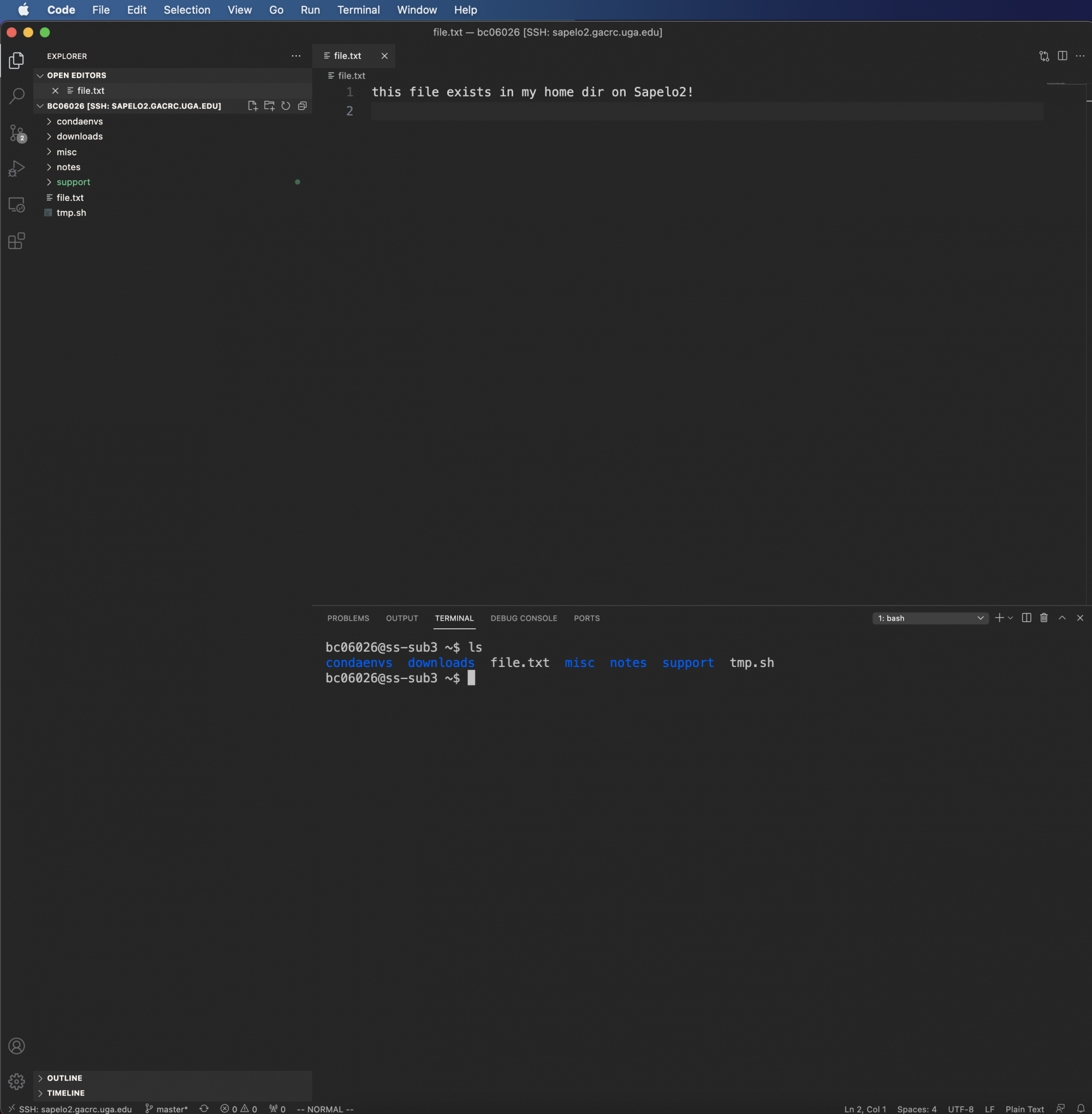Split the editor using the top-right icon
The image size is (1092, 1114).
[x=1062, y=56]
